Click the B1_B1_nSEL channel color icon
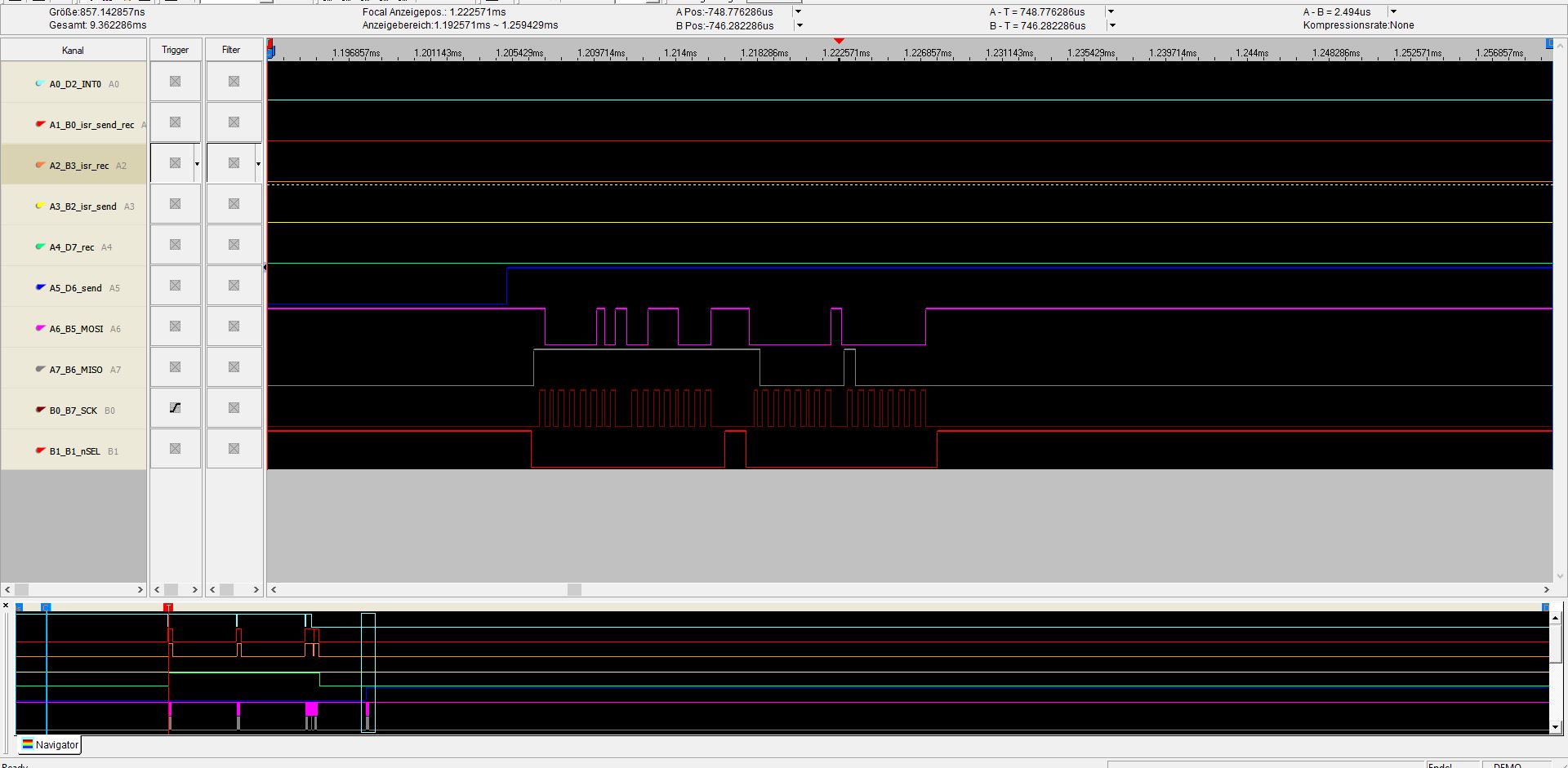 (39, 451)
